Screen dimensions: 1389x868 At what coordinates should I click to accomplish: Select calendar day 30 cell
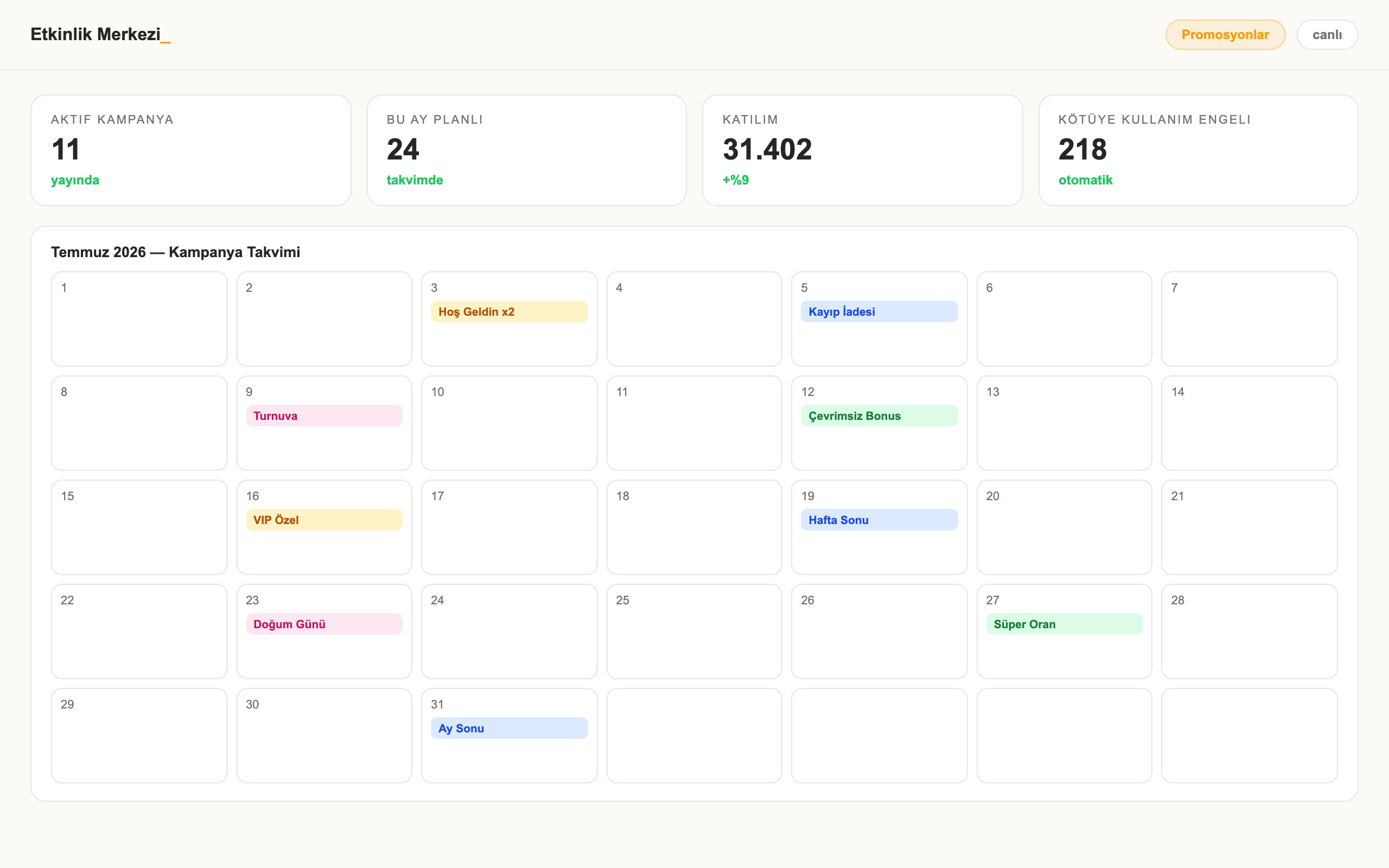pos(324,736)
